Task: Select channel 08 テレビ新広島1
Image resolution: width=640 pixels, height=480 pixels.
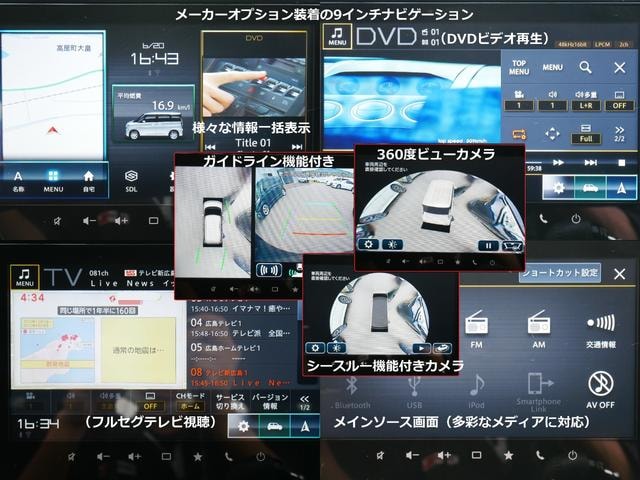Action: (242, 378)
